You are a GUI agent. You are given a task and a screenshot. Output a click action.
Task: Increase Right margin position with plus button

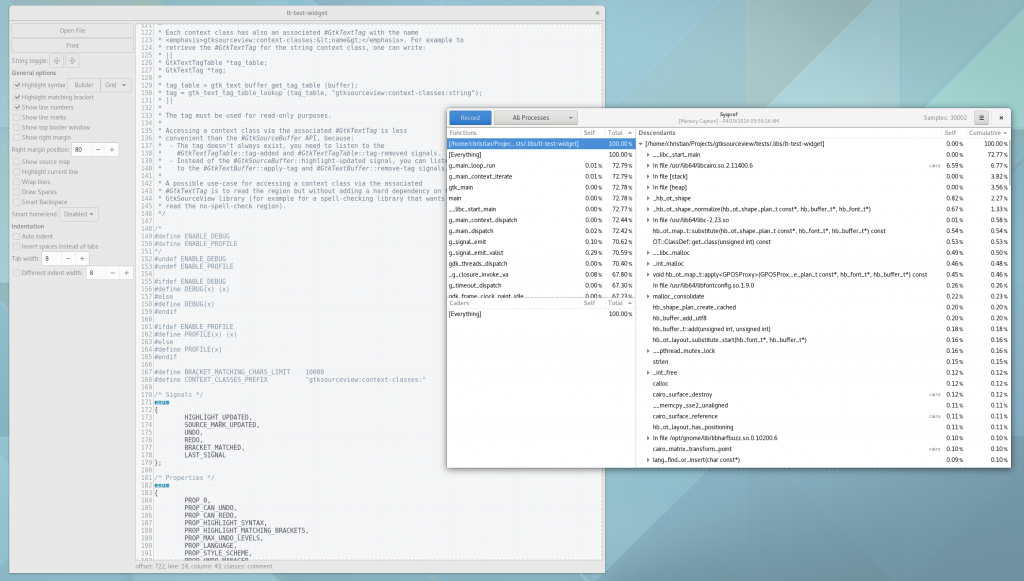coord(112,149)
